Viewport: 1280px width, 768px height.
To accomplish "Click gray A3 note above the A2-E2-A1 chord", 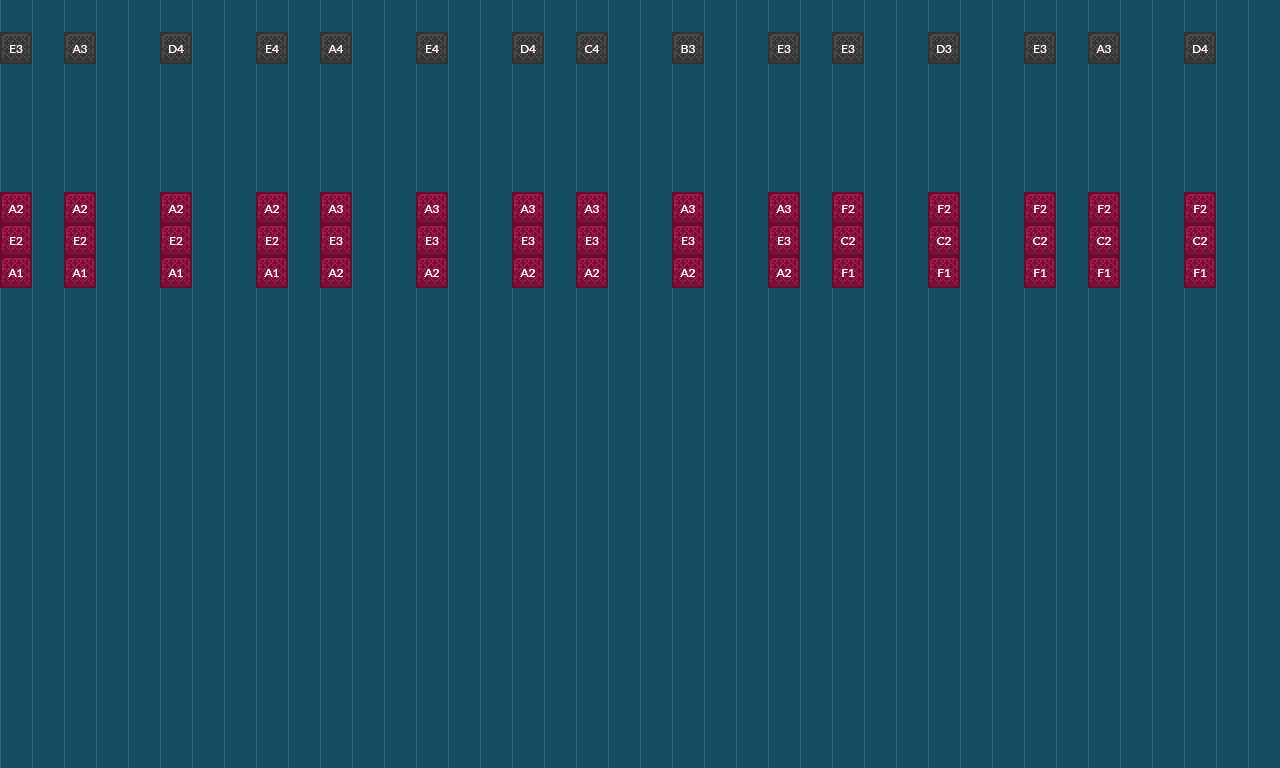I will [x=80, y=48].
